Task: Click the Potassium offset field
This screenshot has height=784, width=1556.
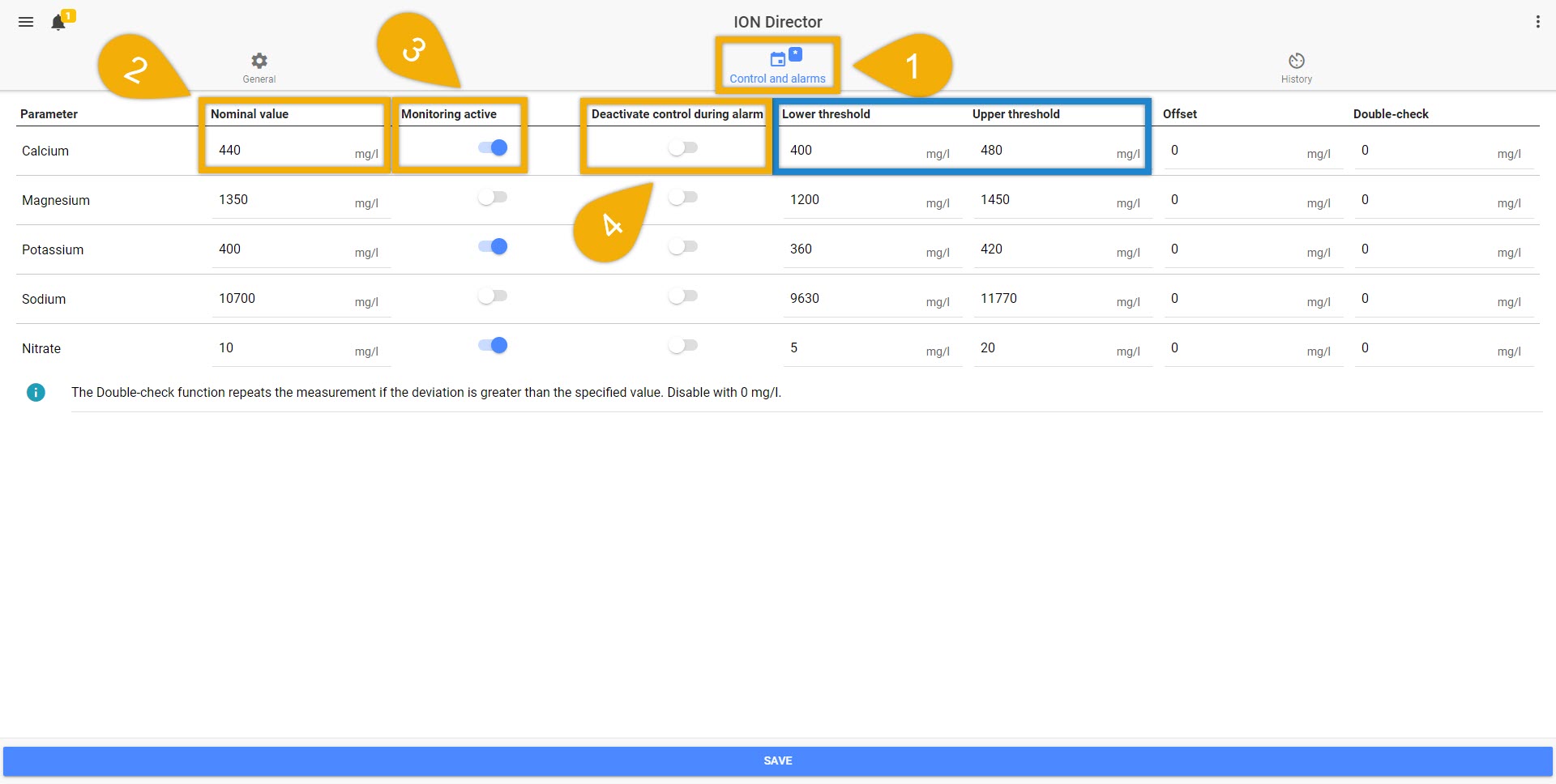Action: (x=1236, y=249)
